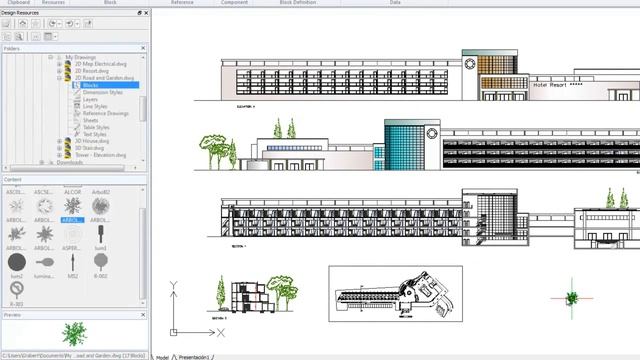Click the tree view toggle icon in second toolbar row

[7, 36]
